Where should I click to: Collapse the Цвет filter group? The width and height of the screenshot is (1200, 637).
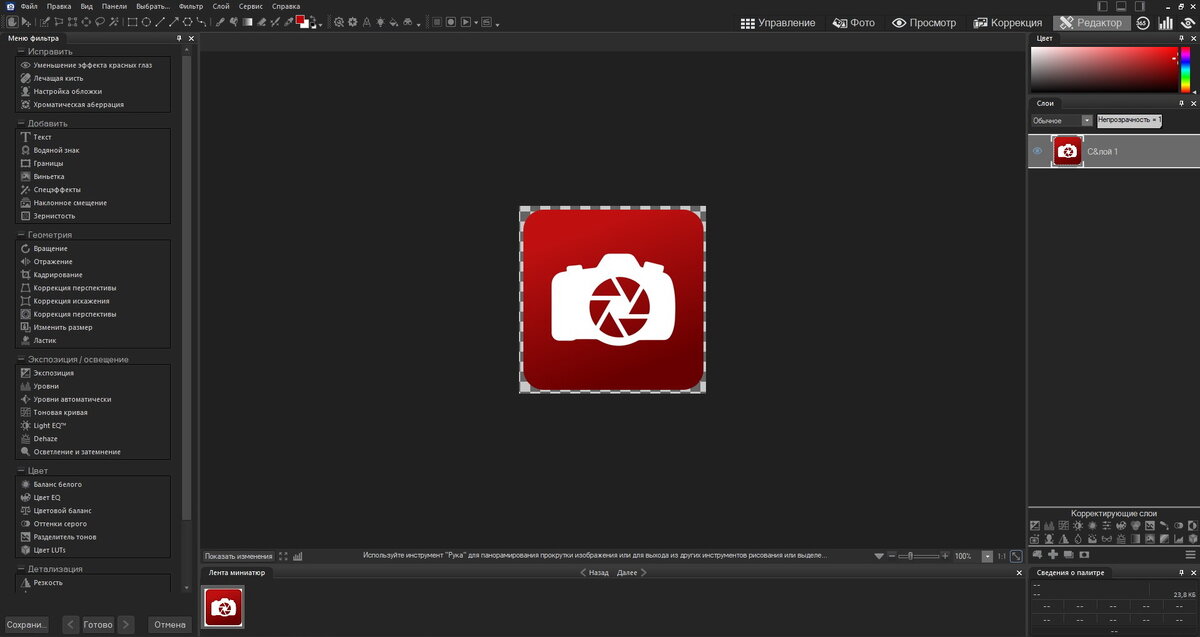click(21, 470)
